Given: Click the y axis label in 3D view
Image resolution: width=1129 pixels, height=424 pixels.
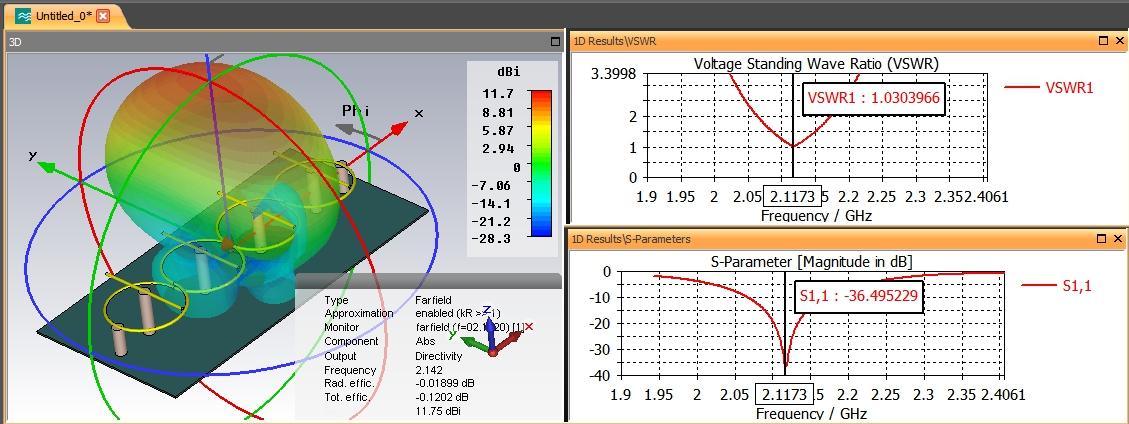Looking at the screenshot, I should click(32, 154).
